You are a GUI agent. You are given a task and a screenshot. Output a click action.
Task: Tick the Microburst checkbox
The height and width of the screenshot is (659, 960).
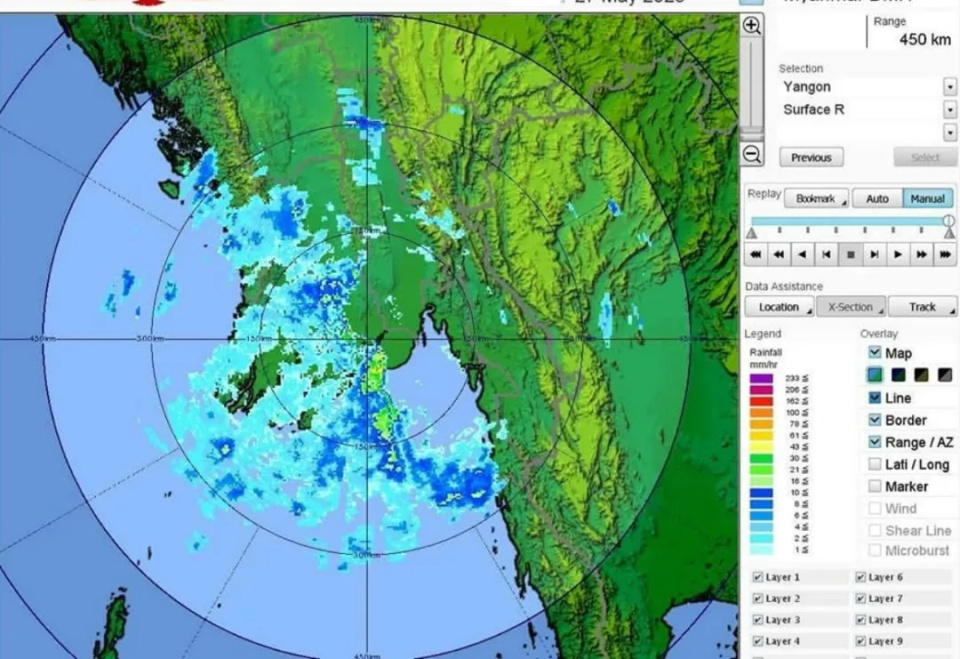[875, 550]
